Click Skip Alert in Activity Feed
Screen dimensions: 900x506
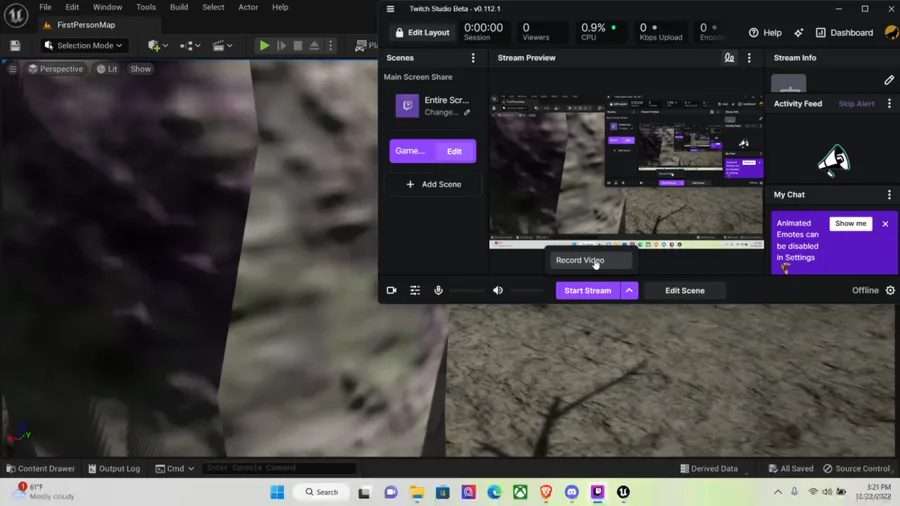856,104
